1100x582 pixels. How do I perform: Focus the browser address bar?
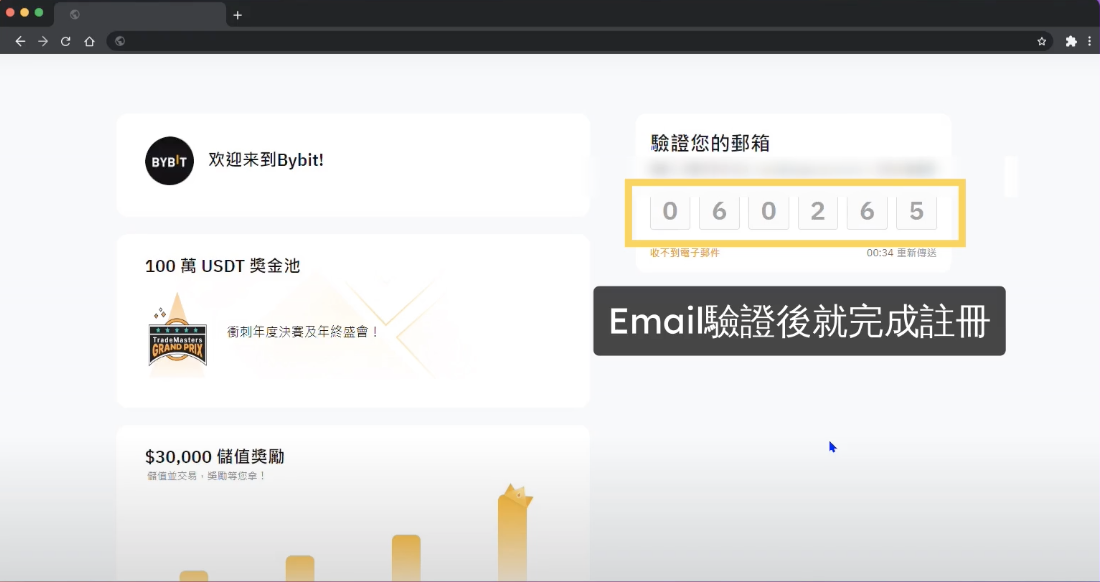[579, 41]
